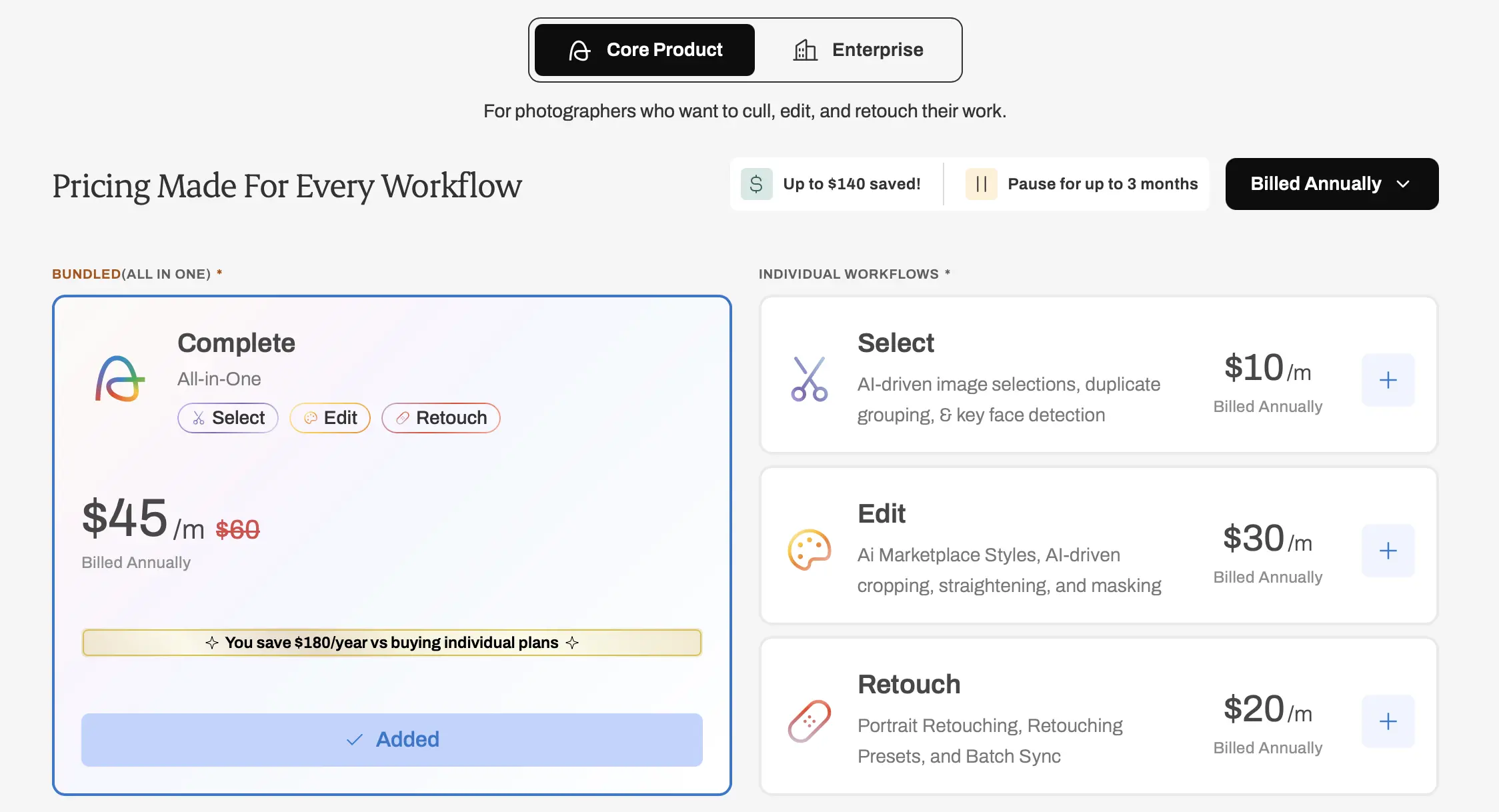Image resolution: width=1499 pixels, height=812 pixels.
Task: Click the Select workflow heading
Action: click(896, 343)
